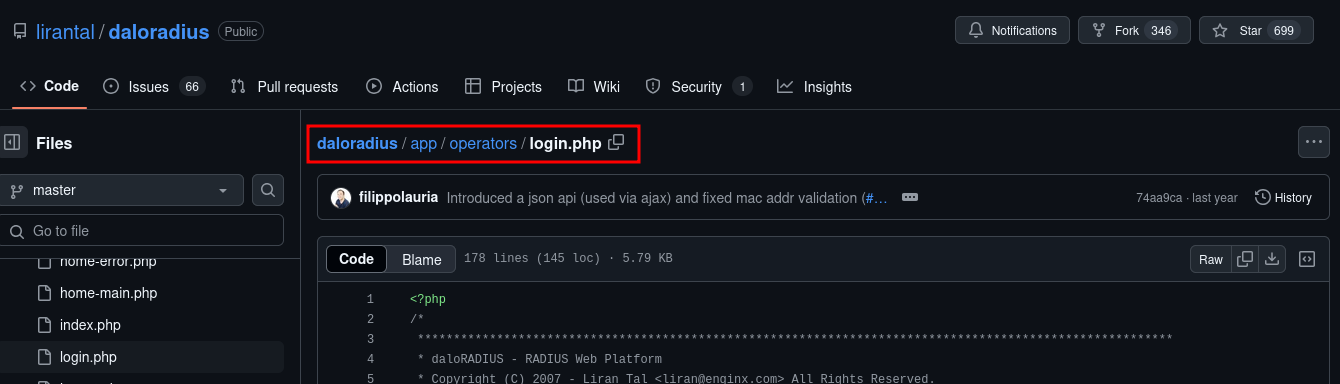Click line number 1
This screenshot has height=384, width=1340.
click(x=370, y=299)
